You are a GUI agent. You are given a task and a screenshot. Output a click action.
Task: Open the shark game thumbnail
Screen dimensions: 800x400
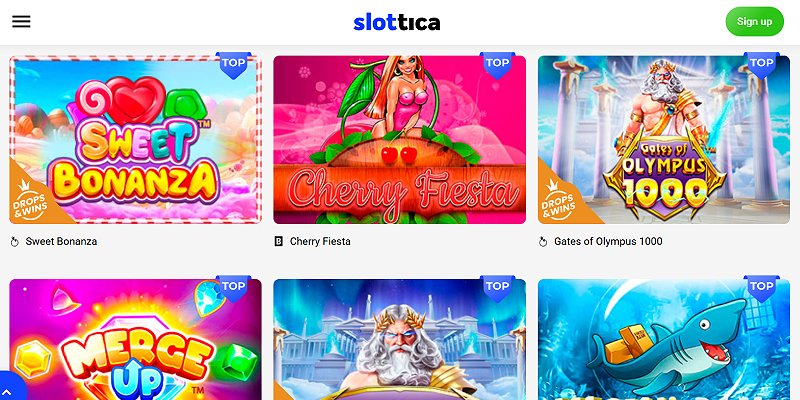664,339
